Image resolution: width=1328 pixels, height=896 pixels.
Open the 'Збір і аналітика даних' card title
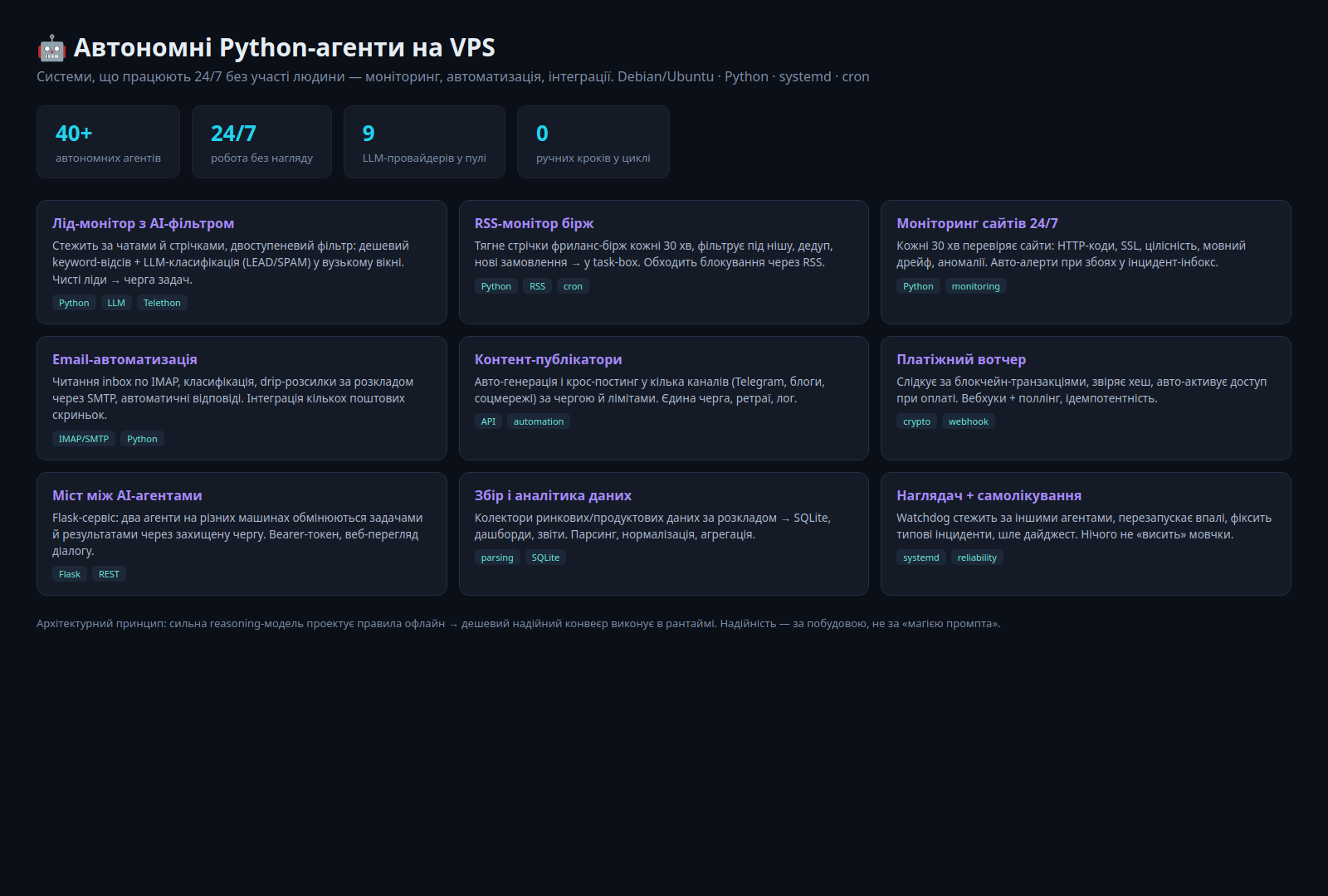[x=553, y=495]
